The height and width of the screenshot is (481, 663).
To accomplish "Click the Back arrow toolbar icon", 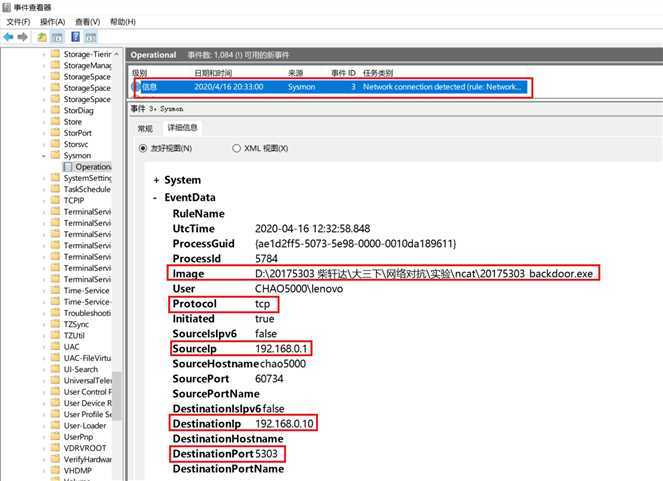I will pyautogui.click(x=8, y=37).
